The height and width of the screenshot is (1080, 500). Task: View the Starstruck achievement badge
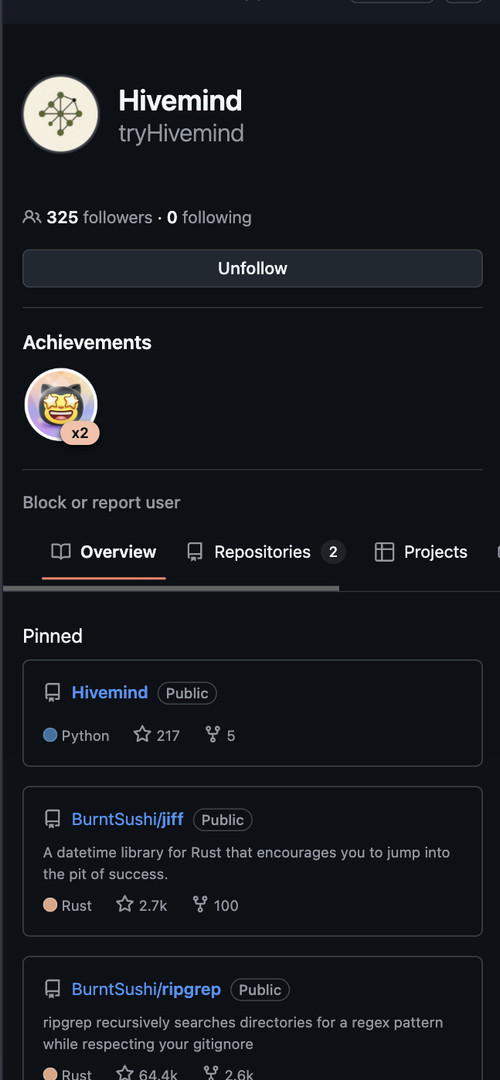click(61, 404)
